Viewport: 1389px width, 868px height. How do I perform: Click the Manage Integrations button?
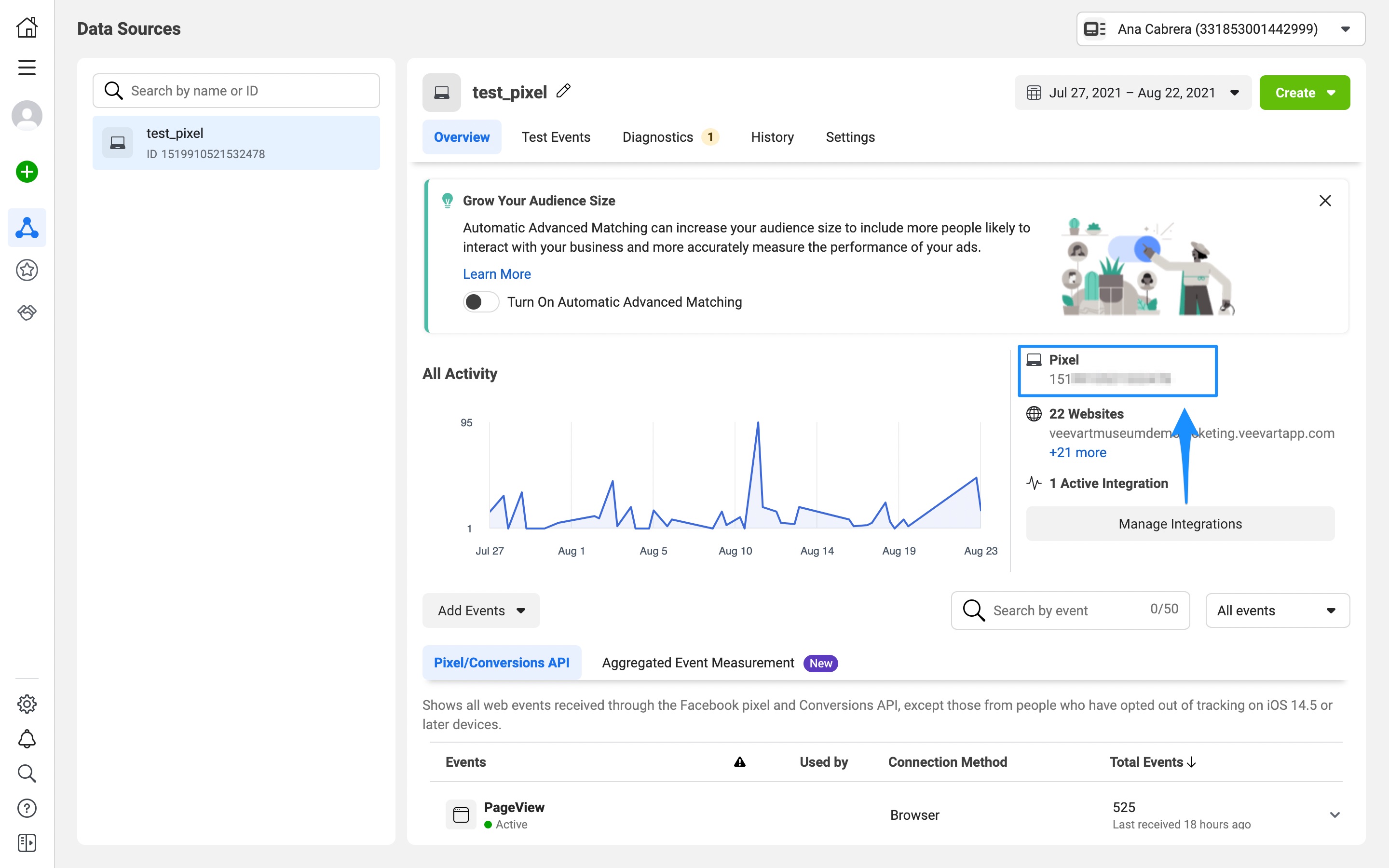tap(1180, 524)
